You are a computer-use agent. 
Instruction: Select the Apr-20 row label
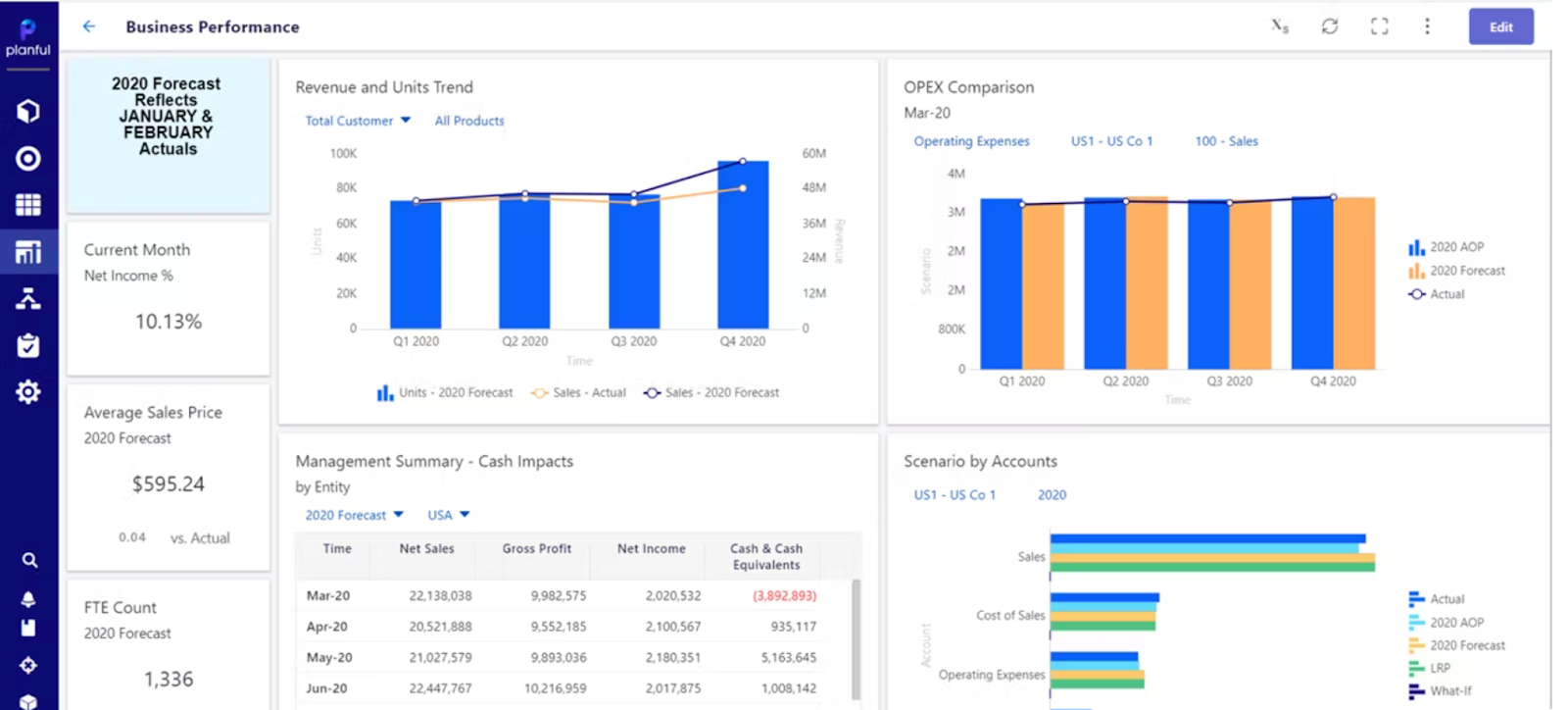[326, 627]
